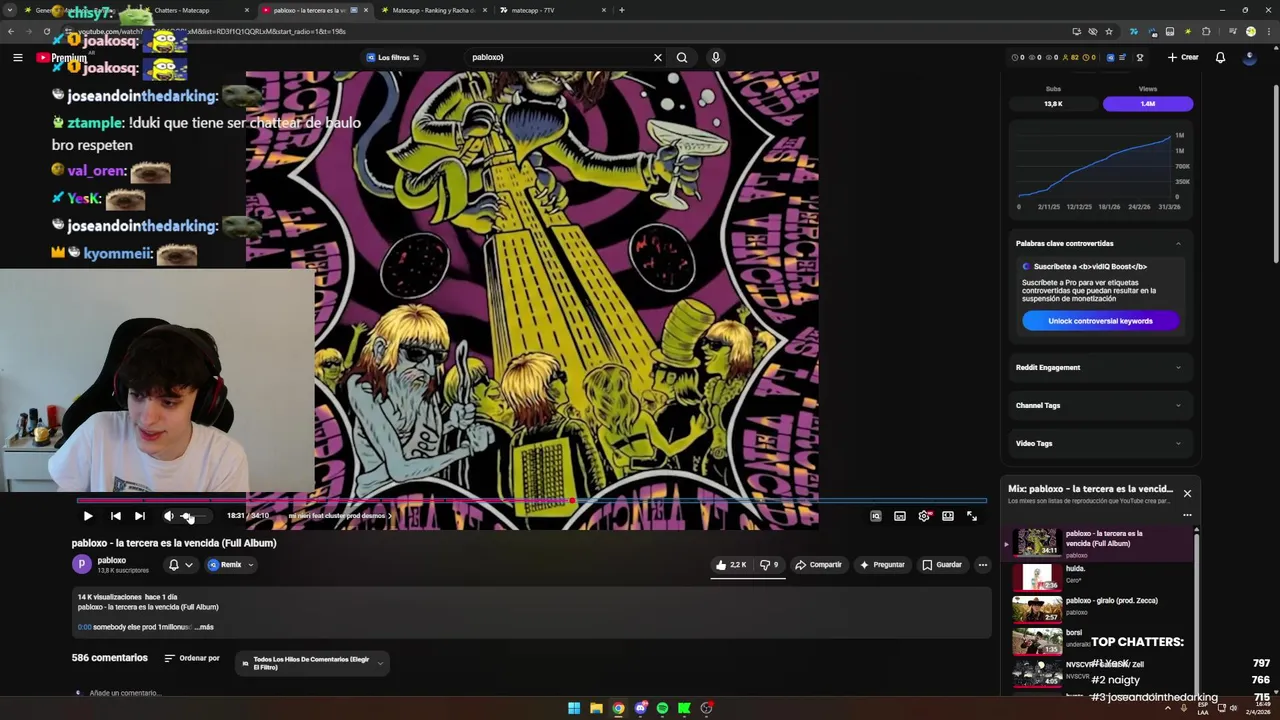Play 'huida.' from Mix playlist

point(1100,577)
